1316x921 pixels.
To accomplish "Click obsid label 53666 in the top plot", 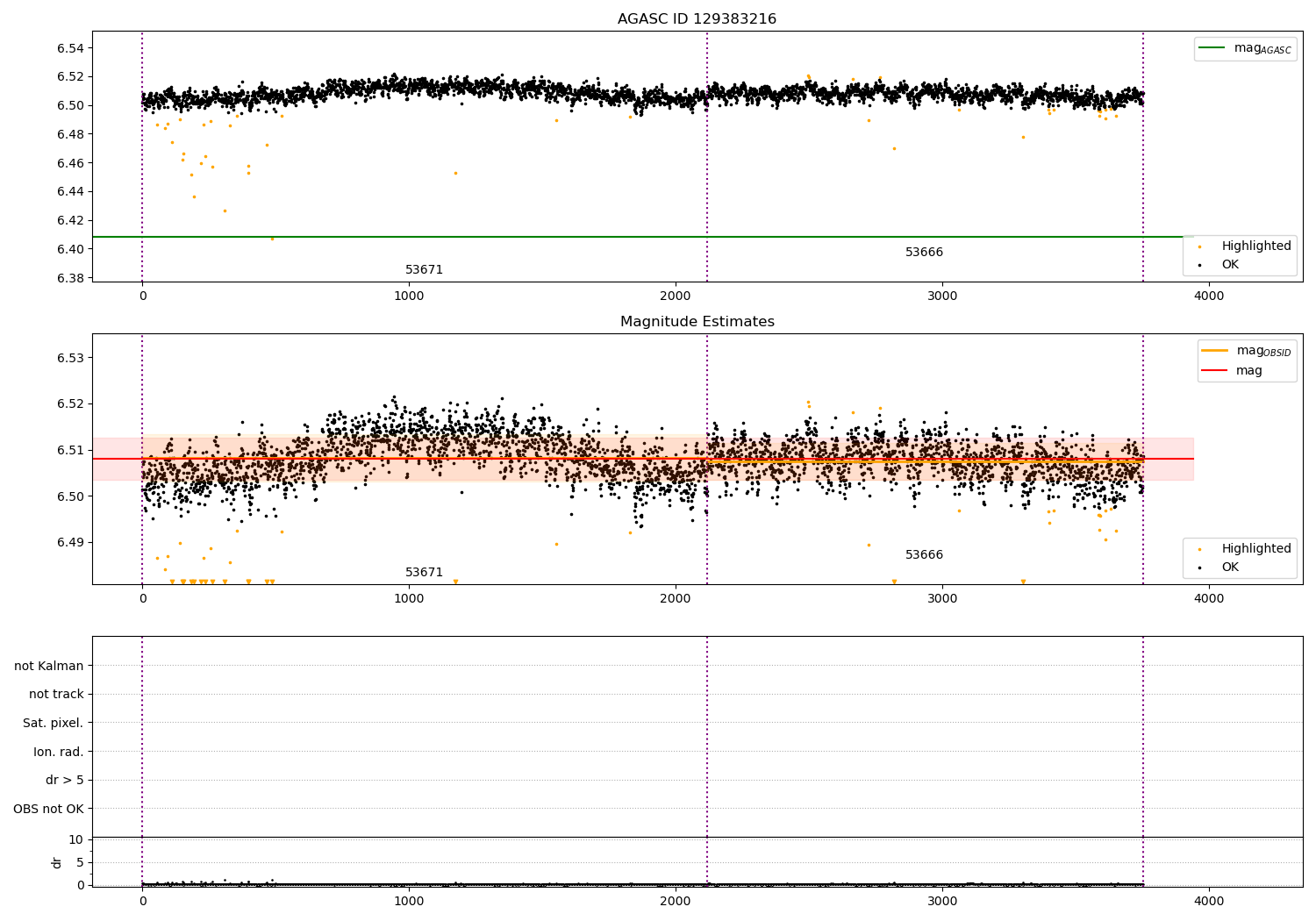I will coord(924,253).
